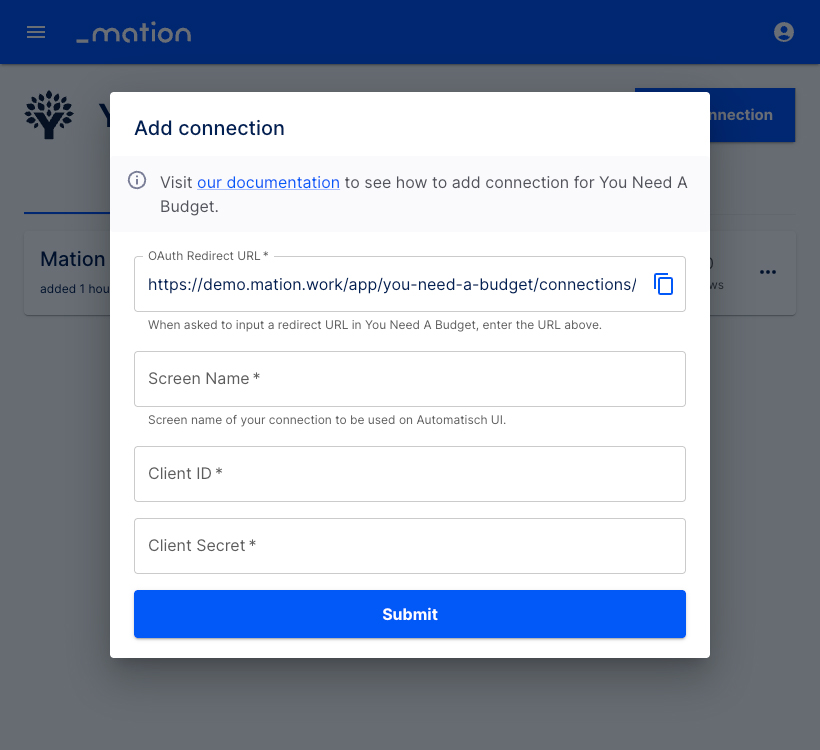
Task: Focus the Client Secret input field
Action: pos(409,546)
